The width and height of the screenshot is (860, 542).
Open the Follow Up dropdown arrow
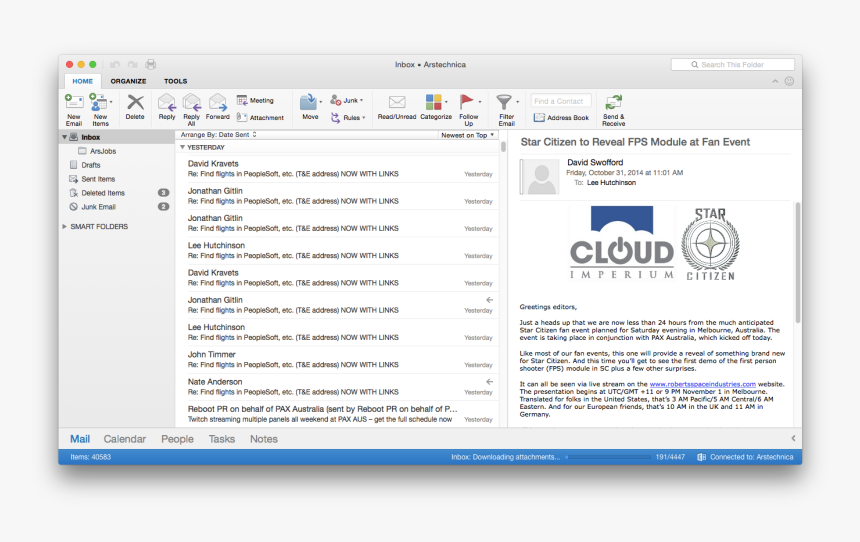479,102
